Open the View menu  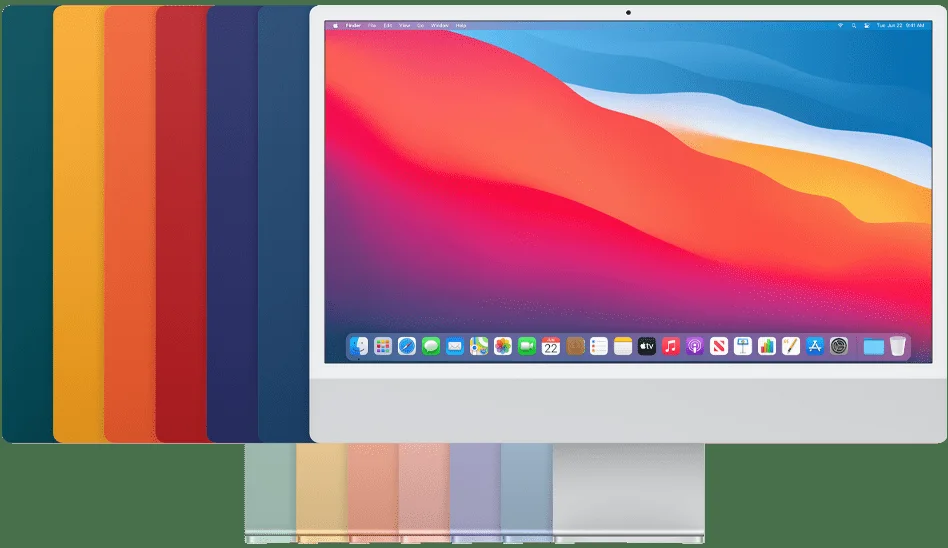tap(404, 25)
